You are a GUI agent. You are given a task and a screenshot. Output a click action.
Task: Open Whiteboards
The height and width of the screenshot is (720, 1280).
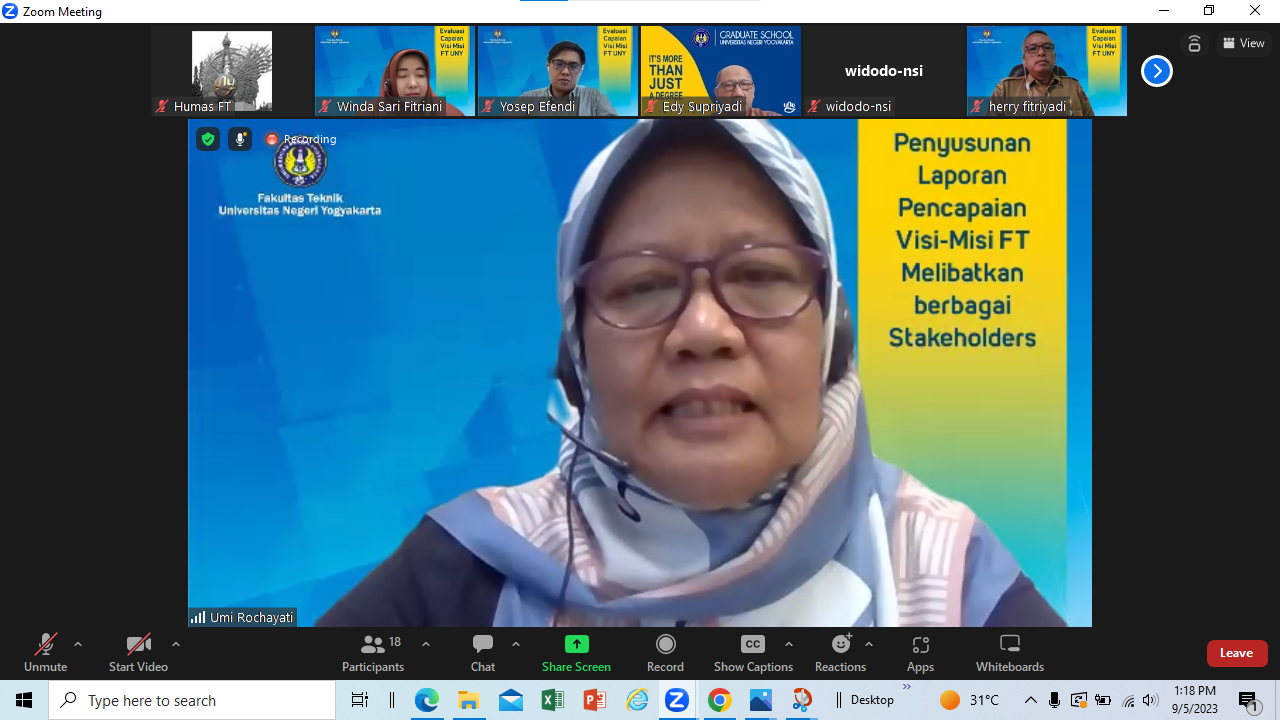(1009, 652)
